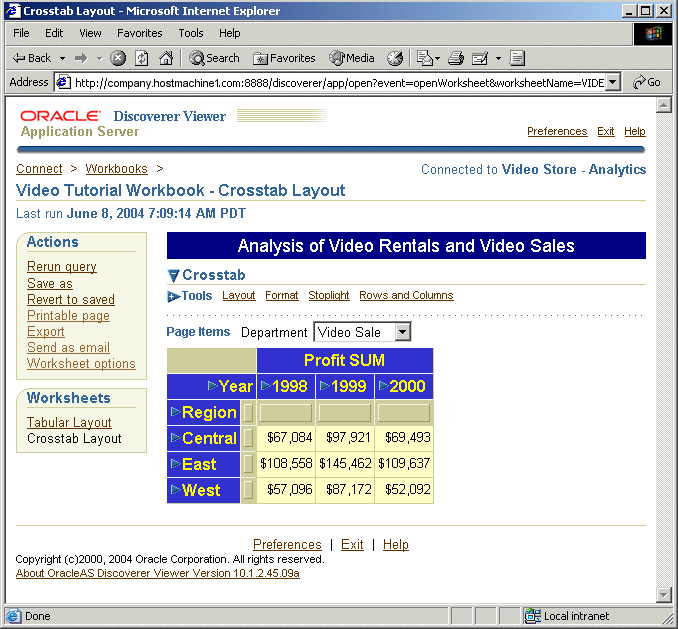Refresh the page using Refresh icon
Image resolution: width=678 pixels, height=629 pixels.
142,58
